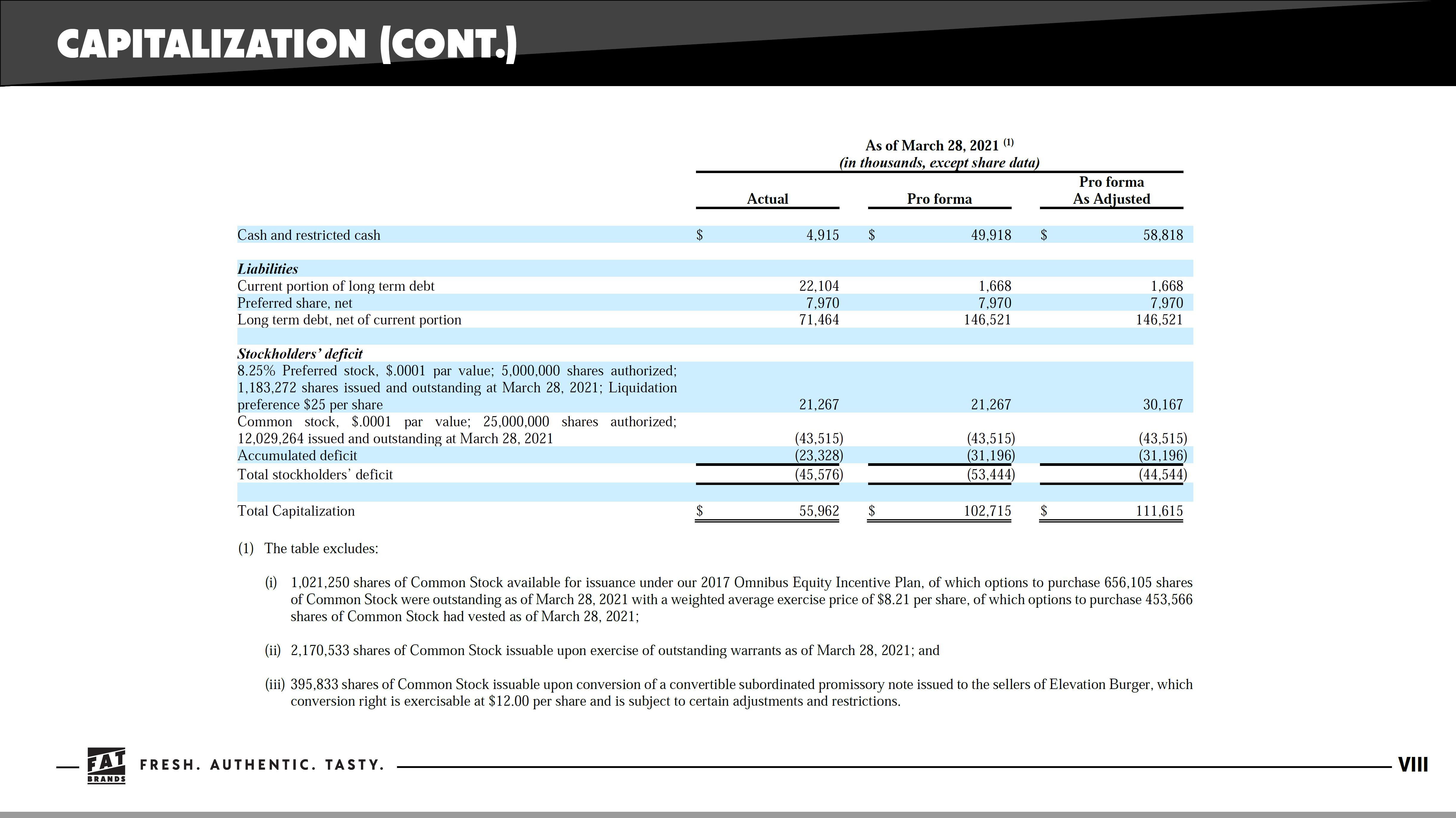This screenshot has height=818, width=1456.
Task: Click 'As of March 28, 2021' heading
Action: (x=939, y=145)
